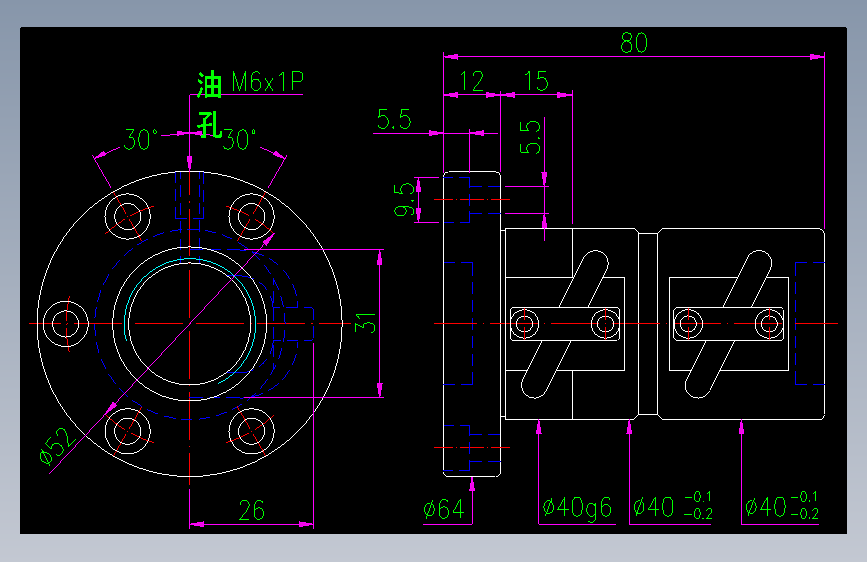Viewport: 867px width, 562px height.
Task: Click the horizontal 5.5 dimension text
Action: tap(394, 119)
